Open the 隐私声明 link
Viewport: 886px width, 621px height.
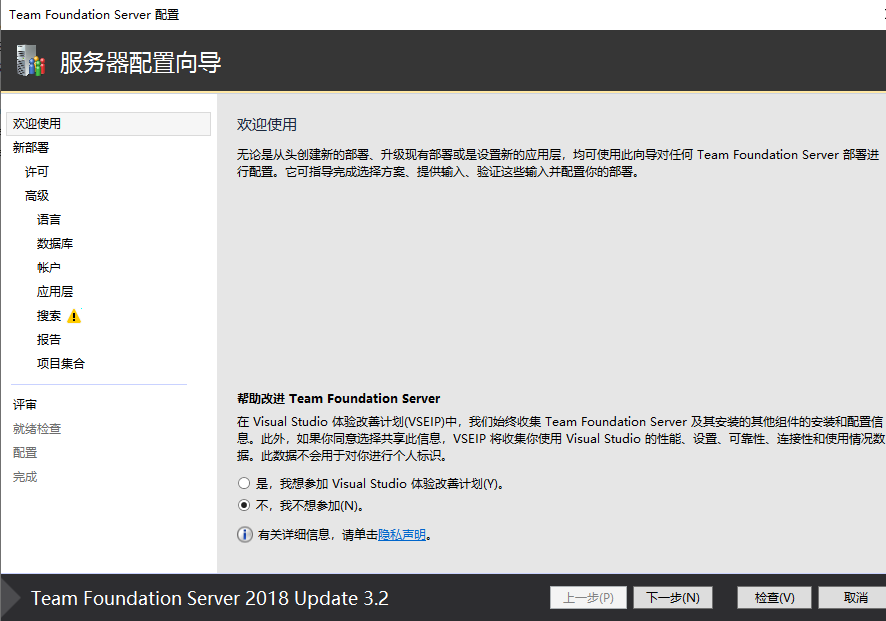click(402, 535)
